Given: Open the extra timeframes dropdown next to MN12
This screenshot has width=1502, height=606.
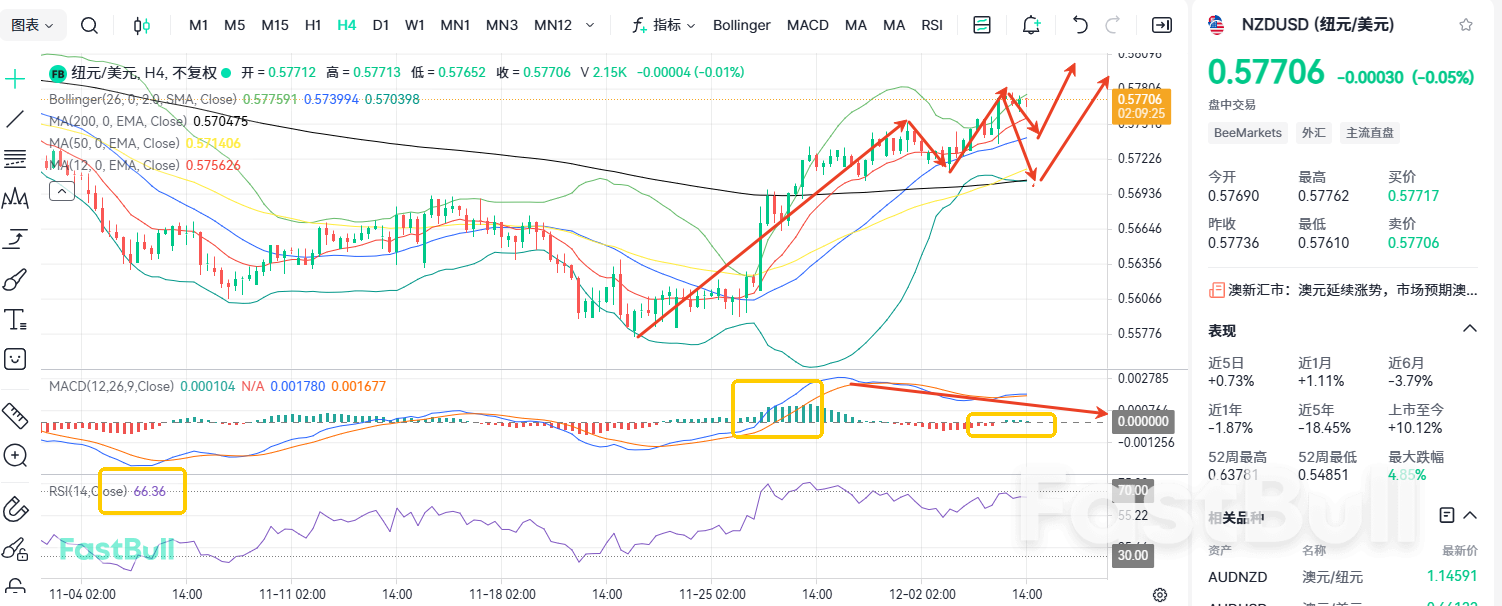Looking at the screenshot, I should tap(590, 24).
